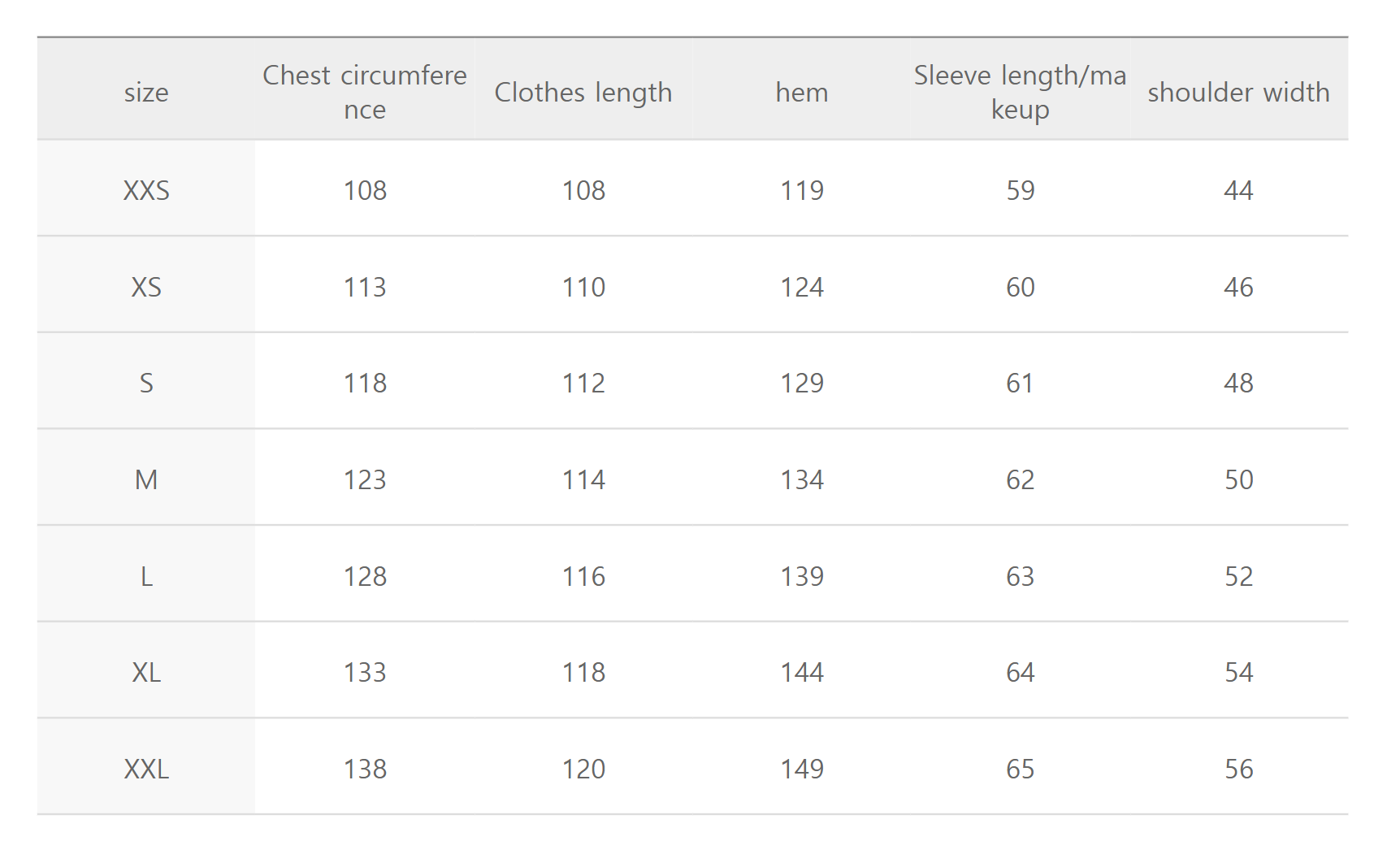Select the "shoulder width" column header

point(1238,93)
